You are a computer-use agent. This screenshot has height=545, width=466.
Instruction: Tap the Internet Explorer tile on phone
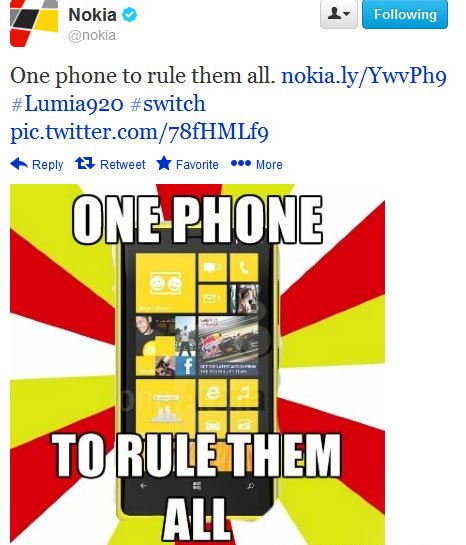(x=212, y=393)
